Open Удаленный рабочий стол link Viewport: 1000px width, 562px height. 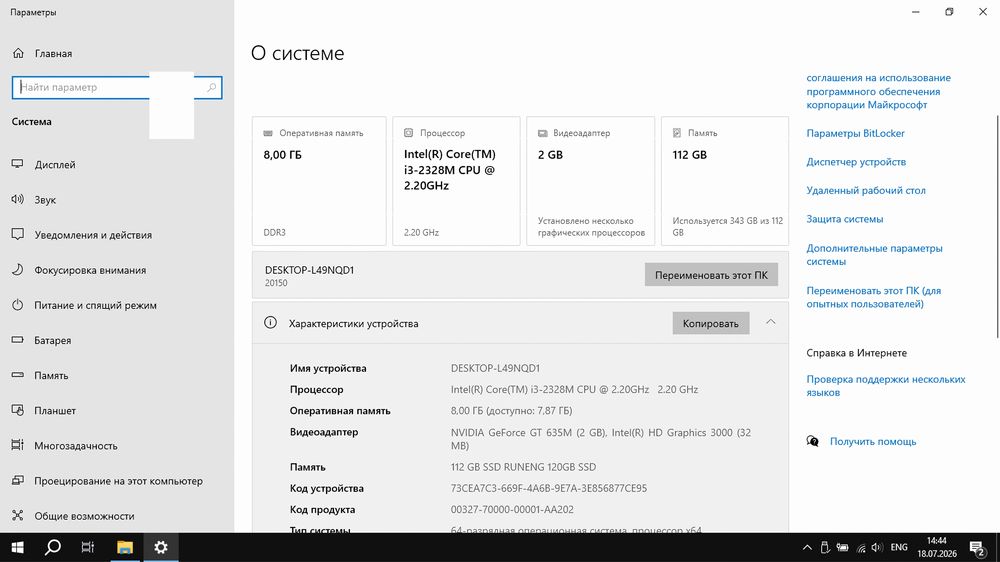coord(865,190)
